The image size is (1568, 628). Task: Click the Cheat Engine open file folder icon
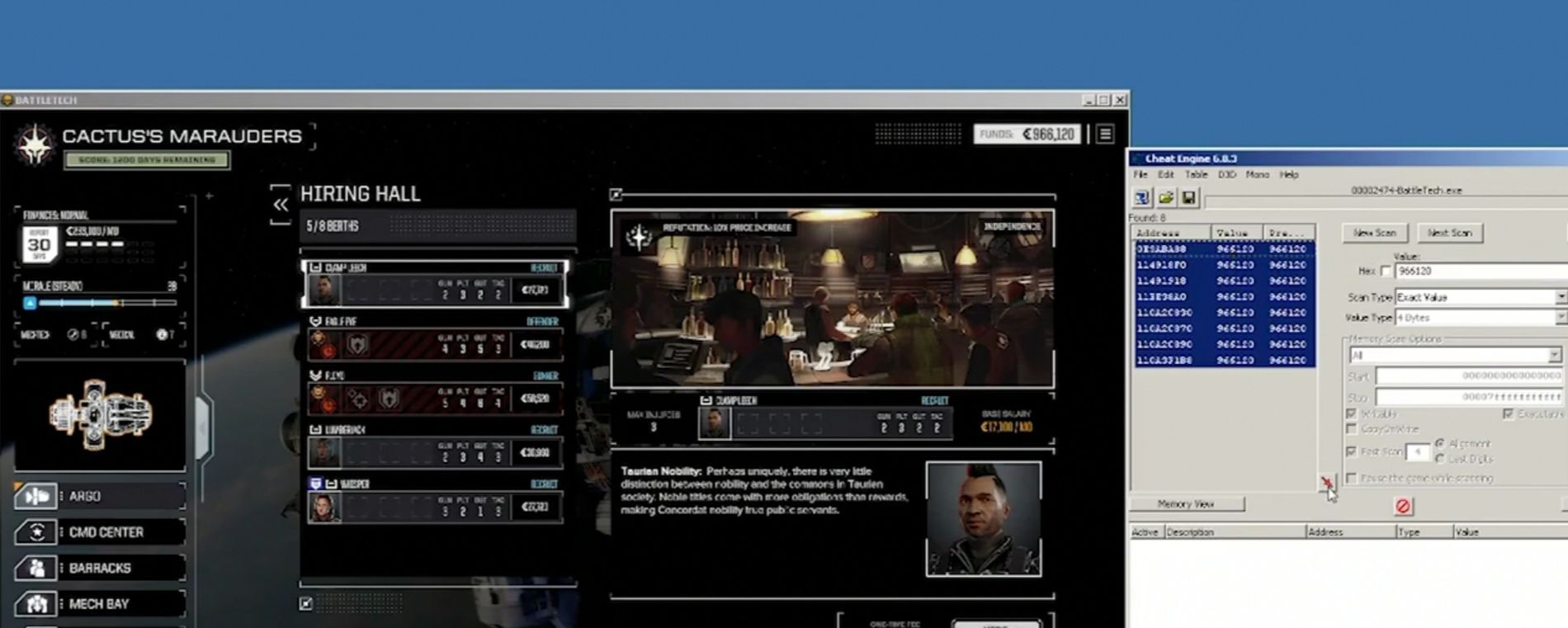click(1165, 197)
